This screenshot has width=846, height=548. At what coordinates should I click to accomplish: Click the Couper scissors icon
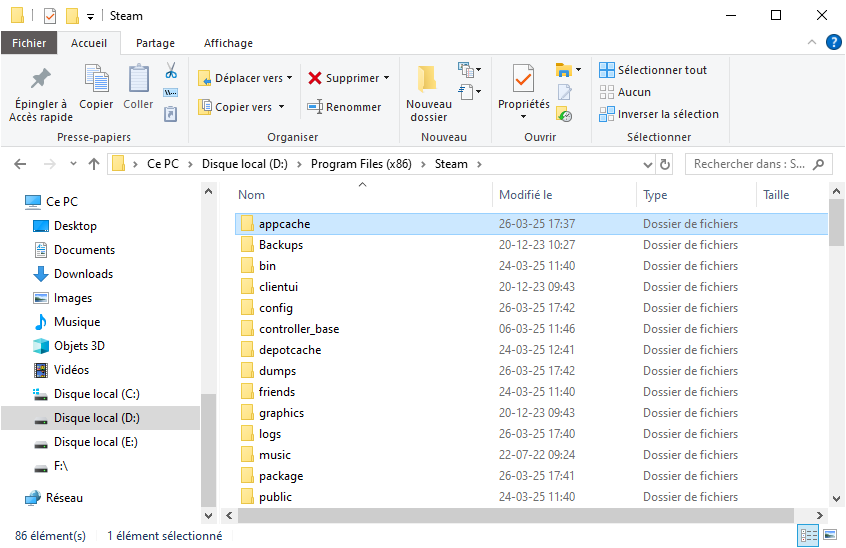coord(171,70)
